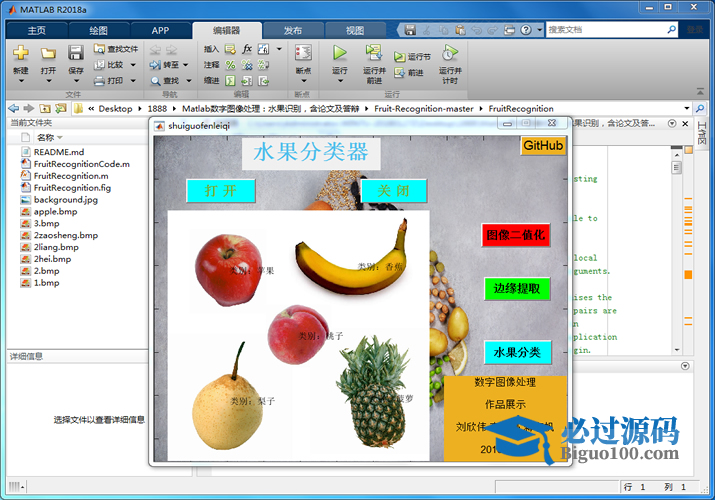Open the folder path address dropdown
This screenshot has height=500, width=715.
[x=688, y=108]
